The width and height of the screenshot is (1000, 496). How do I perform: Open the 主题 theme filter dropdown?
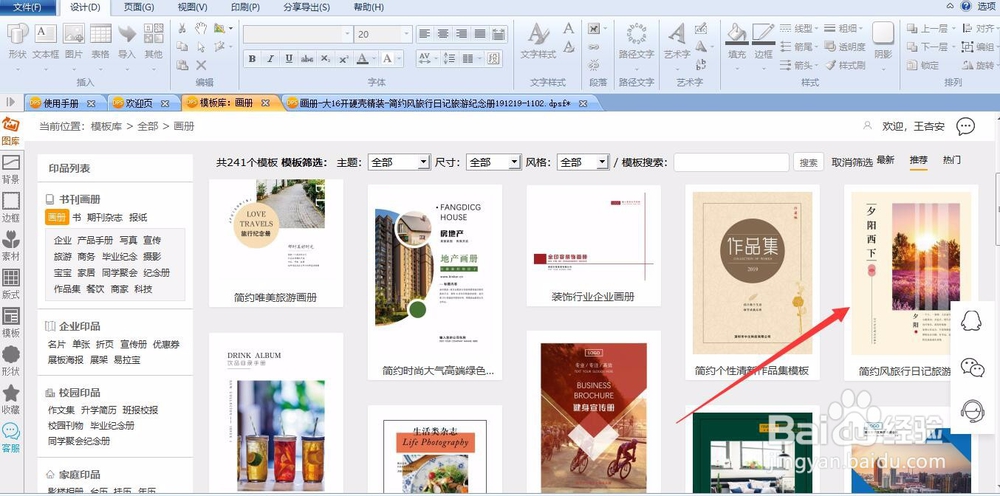coord(424,163)
